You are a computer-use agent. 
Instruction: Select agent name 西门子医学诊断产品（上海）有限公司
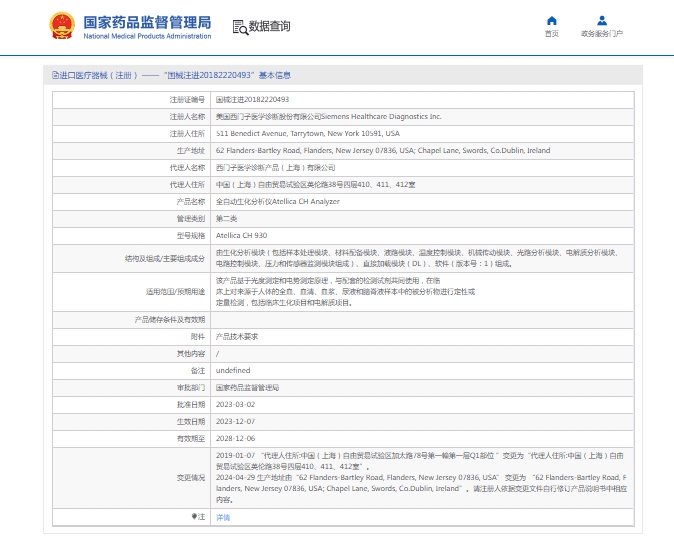pyautogui.click(x=422, y=168)
